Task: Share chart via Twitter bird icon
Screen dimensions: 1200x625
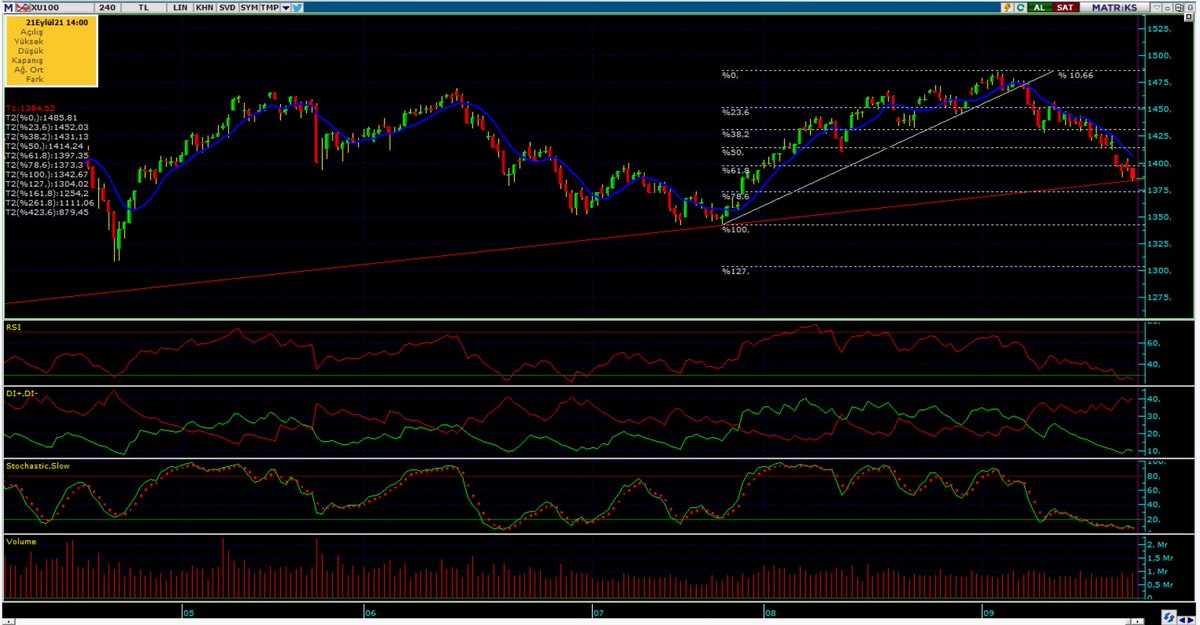Action: (x=297, y=7)
